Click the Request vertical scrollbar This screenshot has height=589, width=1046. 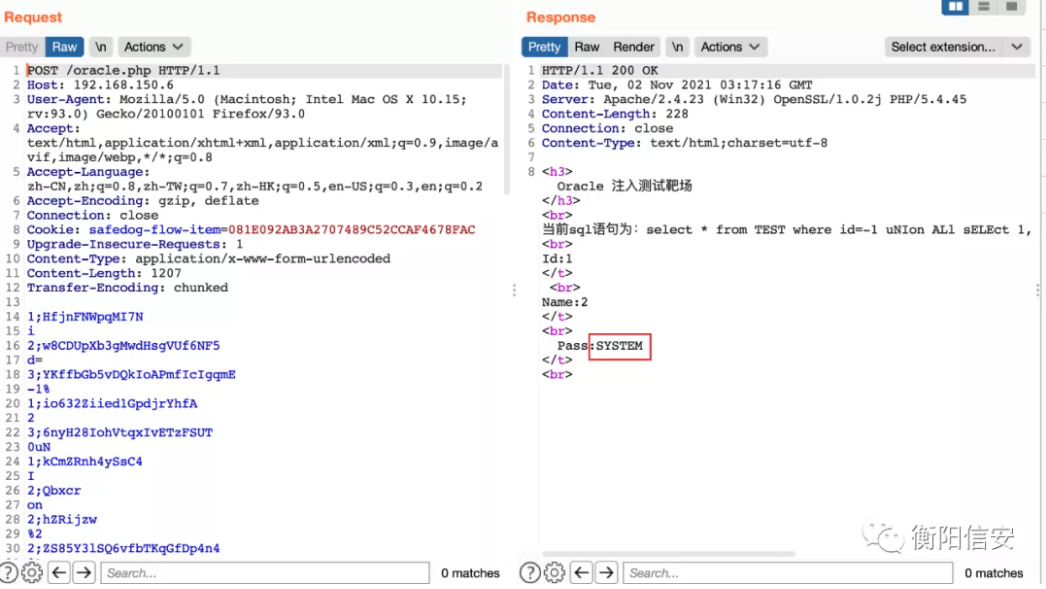pos(507,129)
